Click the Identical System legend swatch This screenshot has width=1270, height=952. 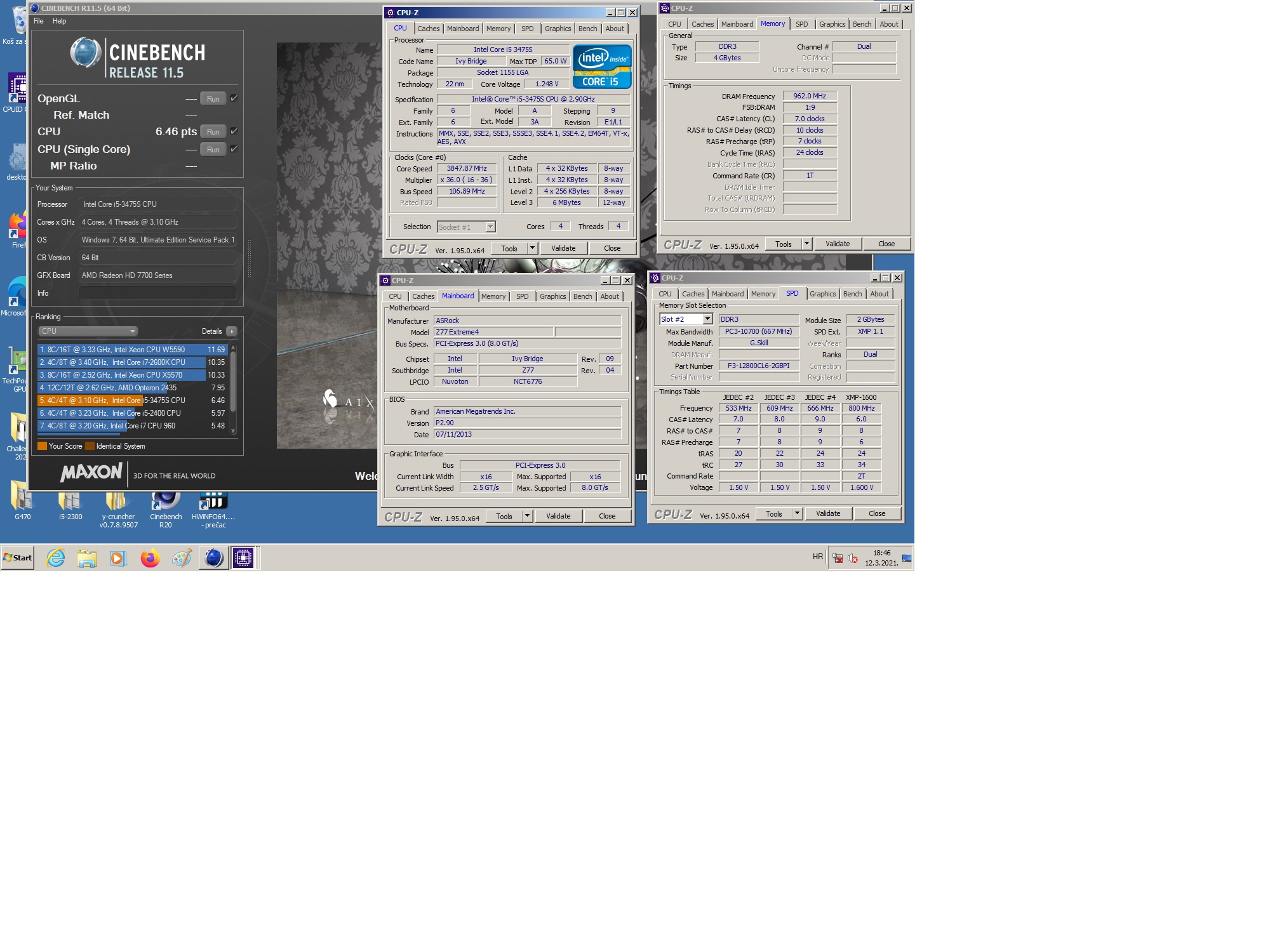[x=90, y=446]
